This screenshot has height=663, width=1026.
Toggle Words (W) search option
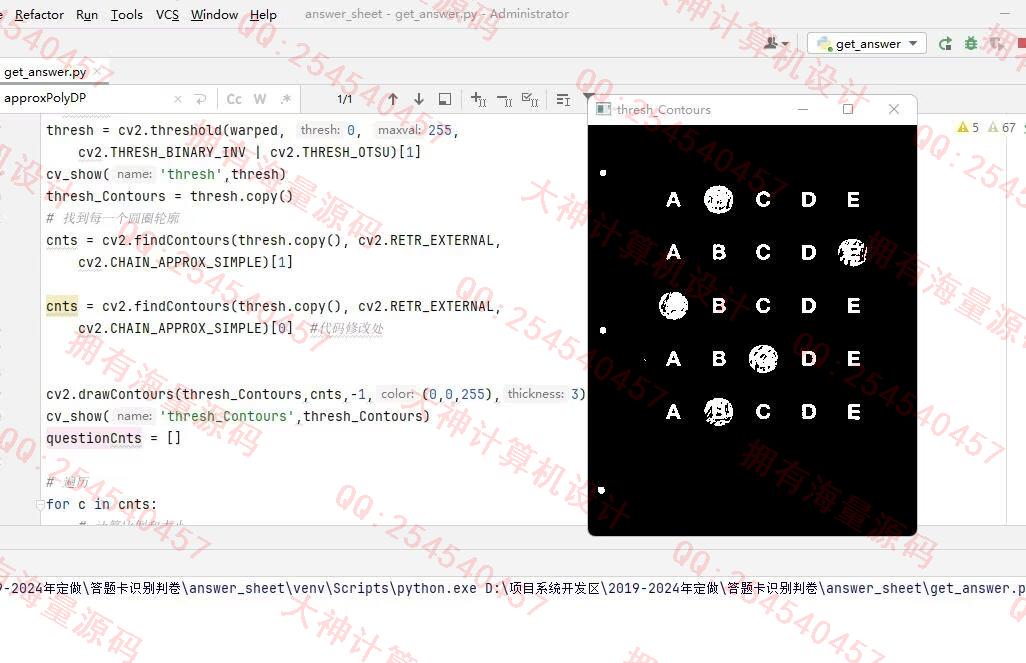[260, 99]
